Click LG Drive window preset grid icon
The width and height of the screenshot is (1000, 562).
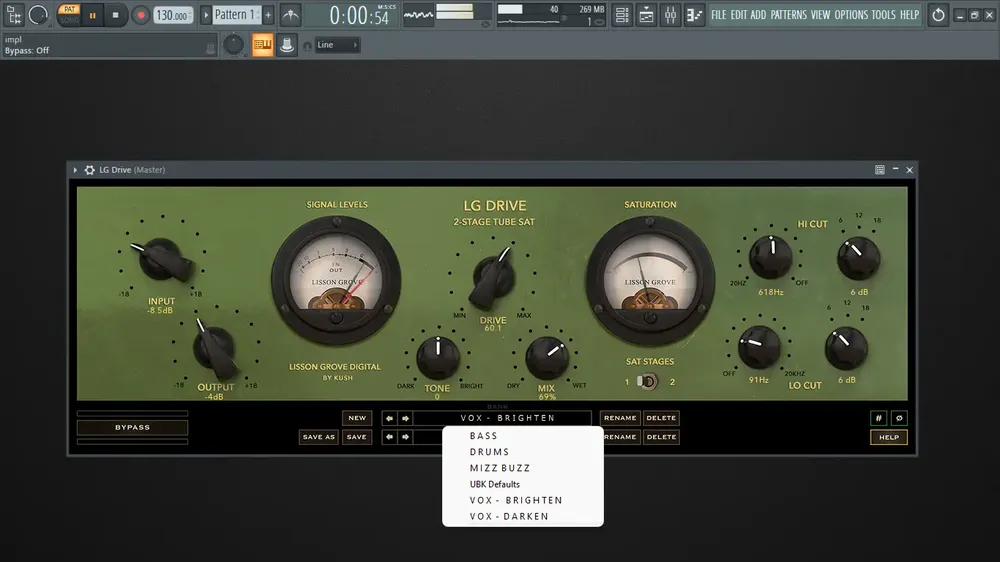tap(879, 170)
